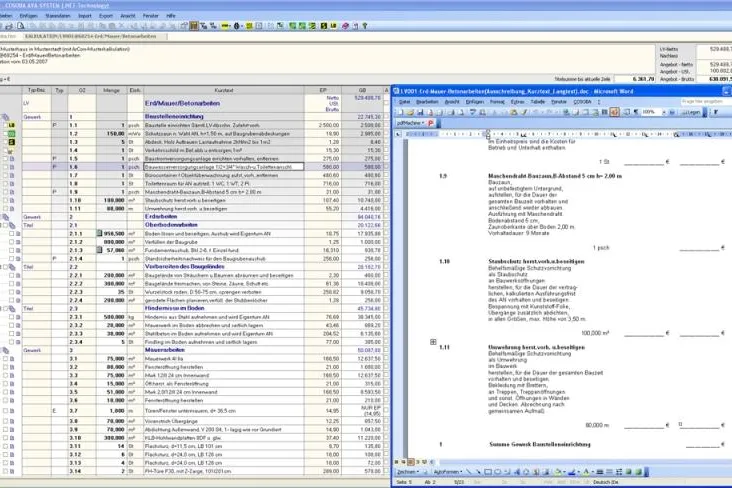Select the Line tool in Word drawing toolbar

(469, 472)
